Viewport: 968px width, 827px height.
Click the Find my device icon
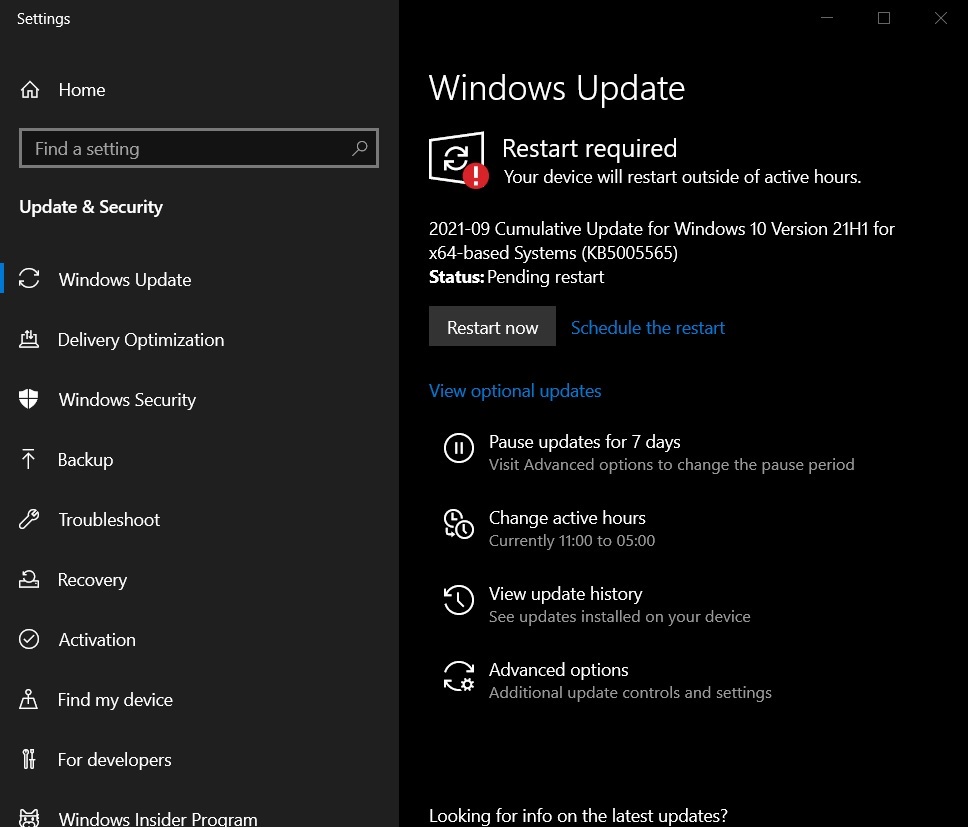pos(30,699)
